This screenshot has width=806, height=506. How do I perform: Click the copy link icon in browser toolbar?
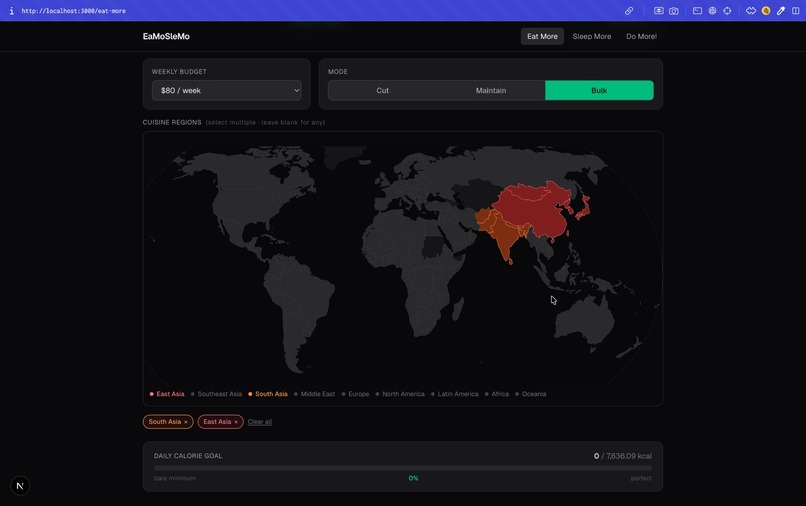click(629, 11)
